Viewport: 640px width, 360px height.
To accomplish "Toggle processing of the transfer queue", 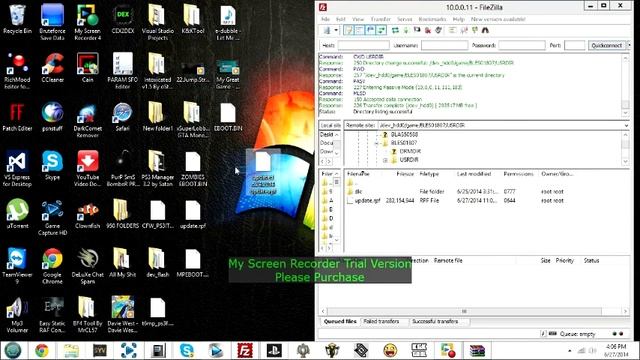I will tap(406, 31).
